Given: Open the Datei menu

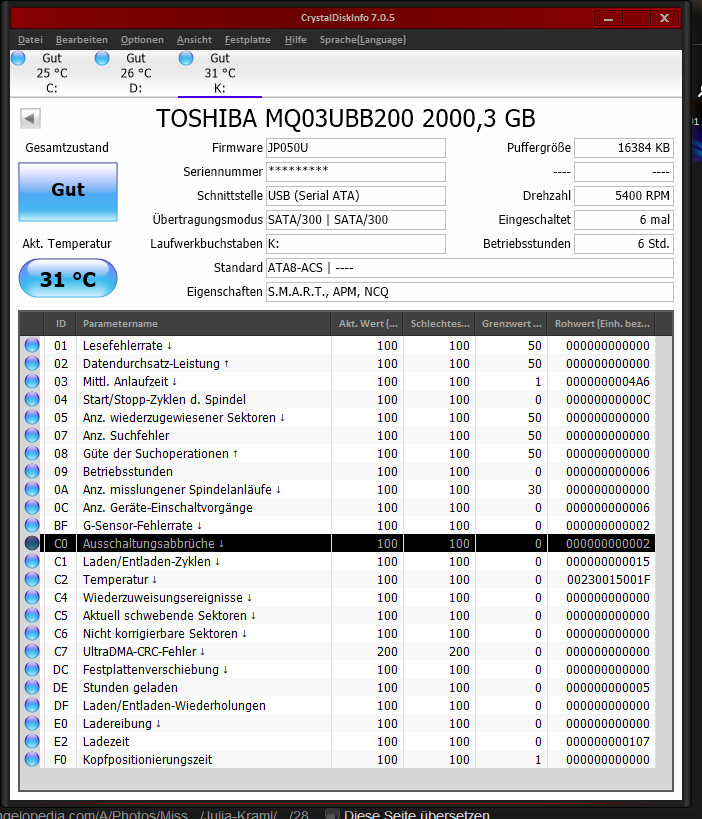Looking at the screenshot, I should click(30, 40).
